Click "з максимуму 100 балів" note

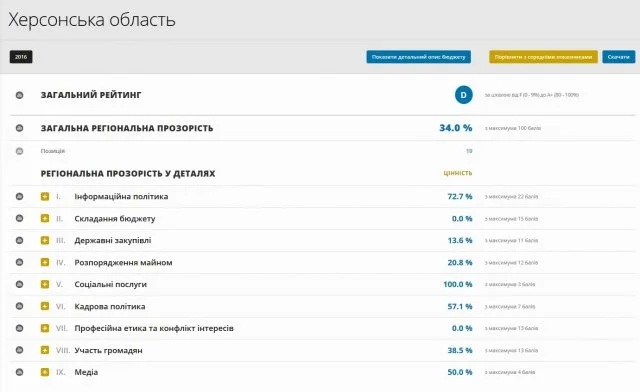click(513, 128)
